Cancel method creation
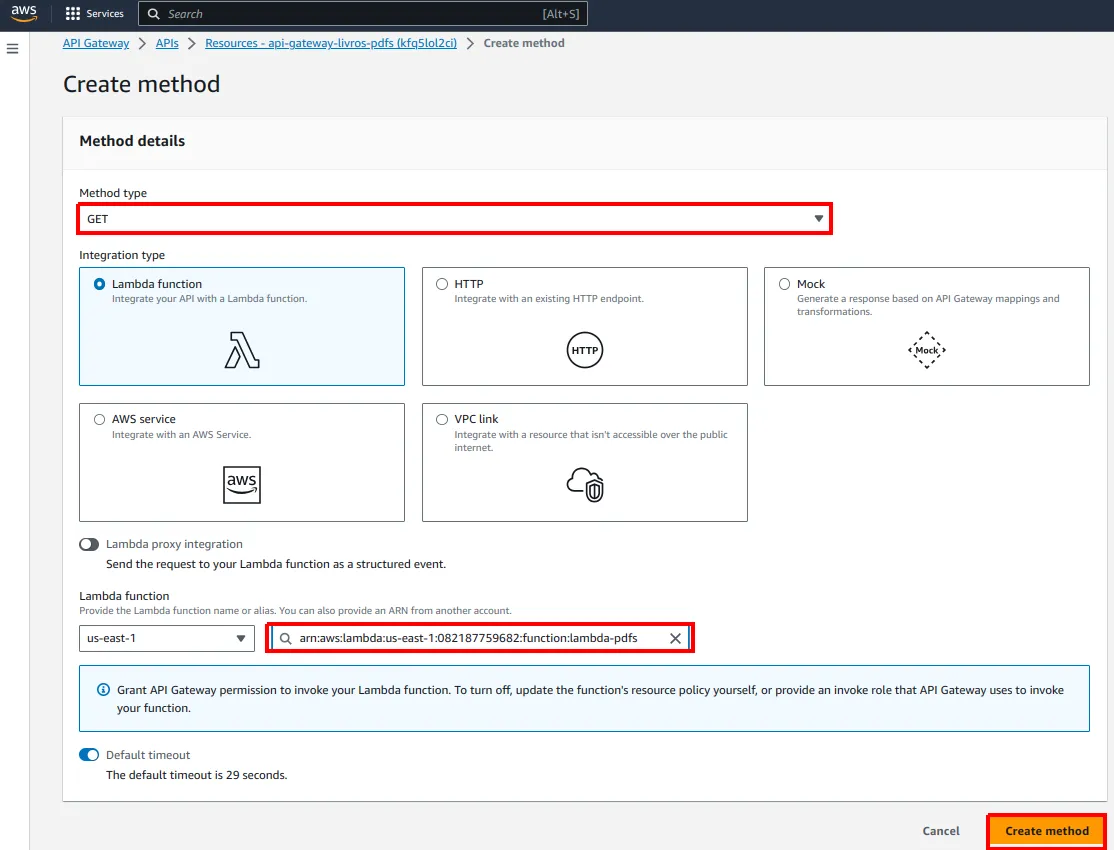This screenshot has width=1114, height=850. point(941,831)
